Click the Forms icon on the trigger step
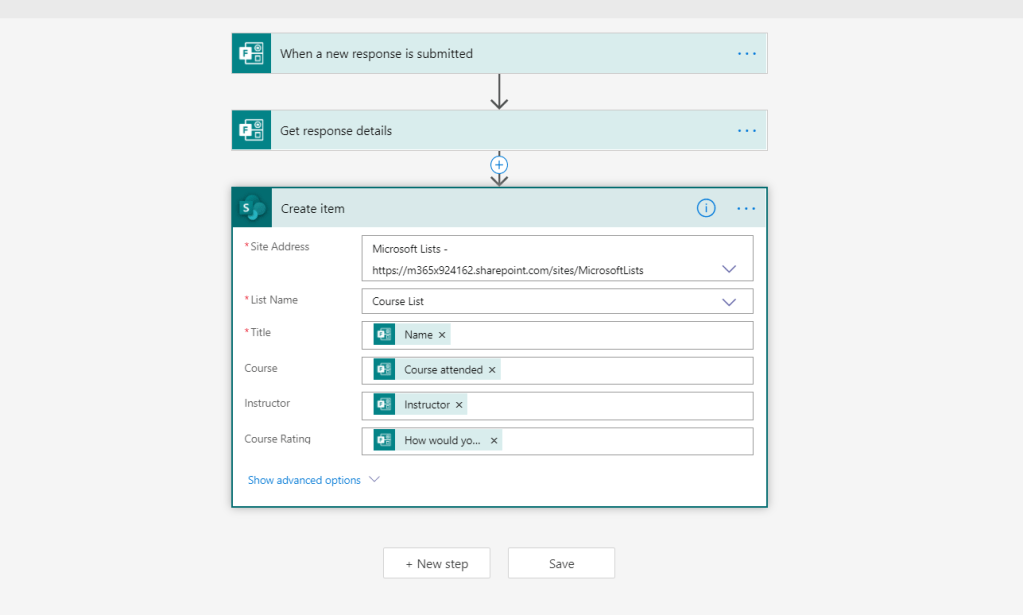 coord(251,54)
